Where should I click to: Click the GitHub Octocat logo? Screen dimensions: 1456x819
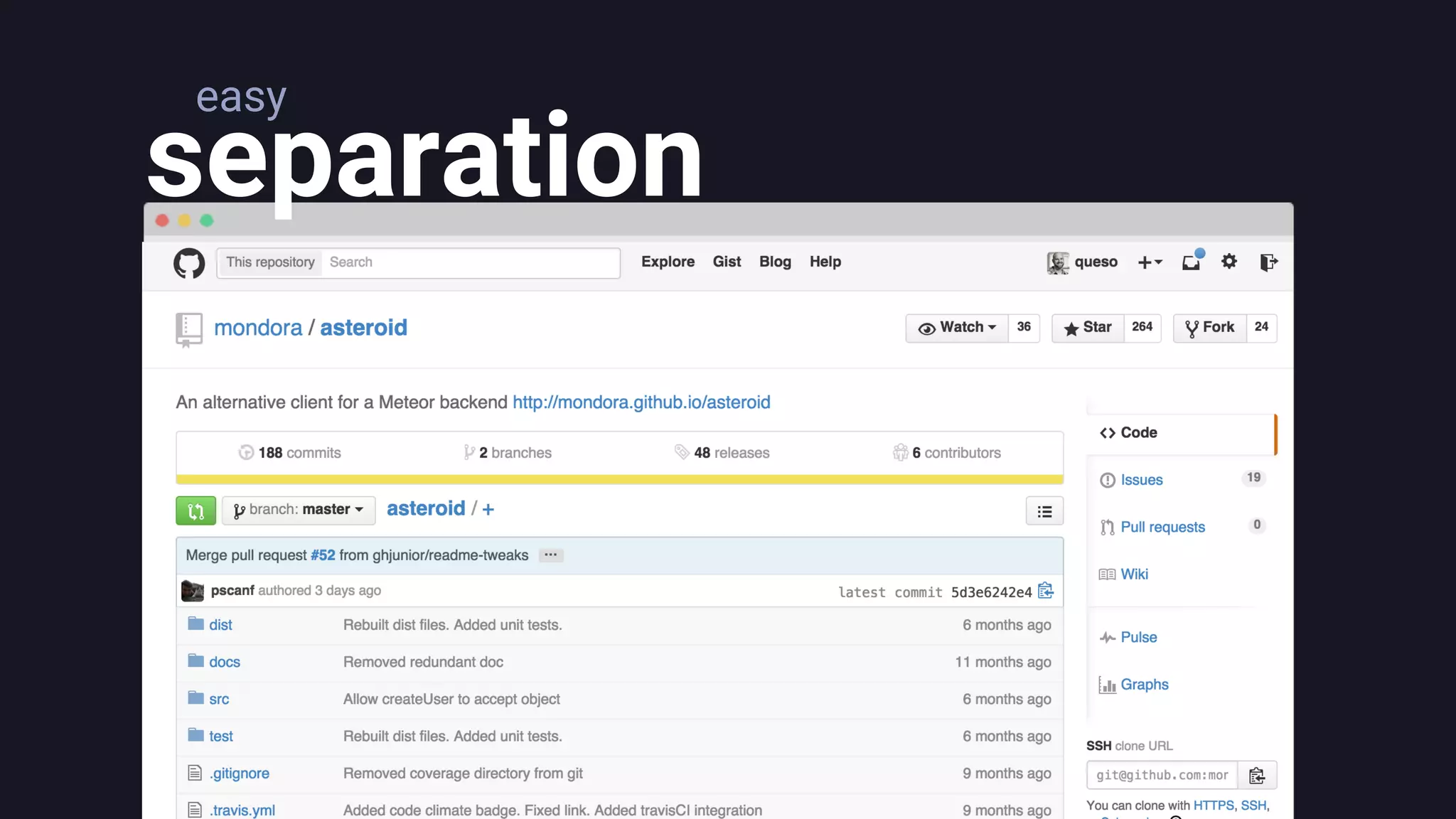pyautogui.click(x=189, y=263)
